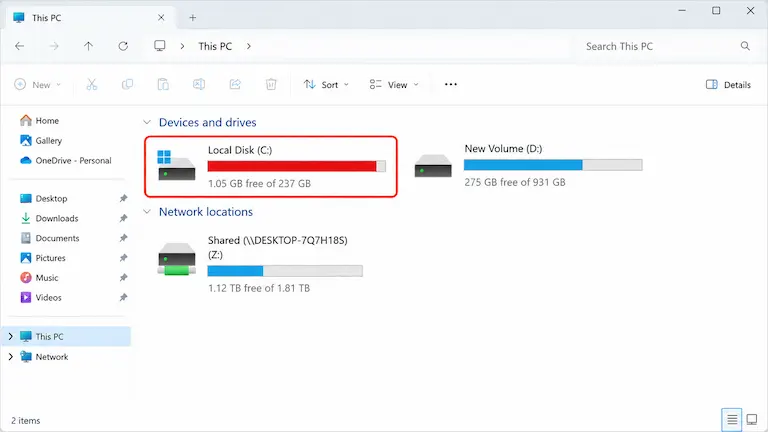Select the This PC tab

[x=91, y=18]
